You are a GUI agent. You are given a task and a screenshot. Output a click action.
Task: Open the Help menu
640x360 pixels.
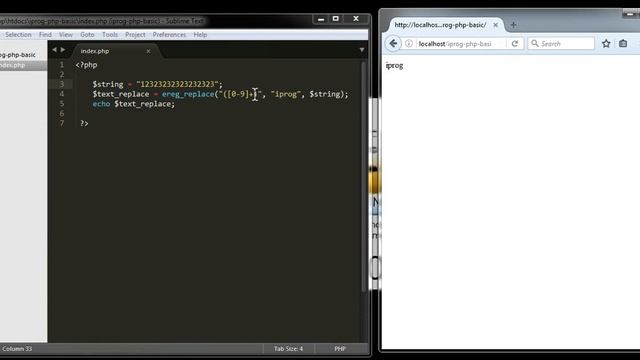click(200, 35)
